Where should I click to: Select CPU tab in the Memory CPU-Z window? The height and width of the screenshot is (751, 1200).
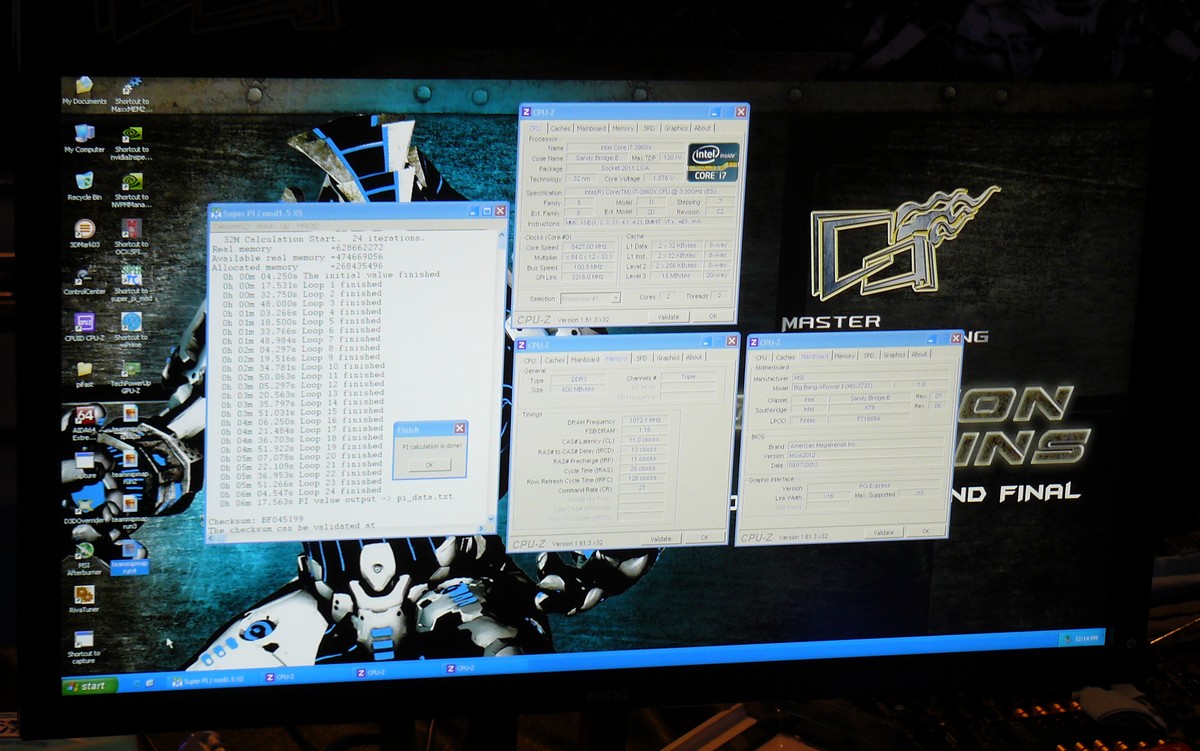click(529, 358)
